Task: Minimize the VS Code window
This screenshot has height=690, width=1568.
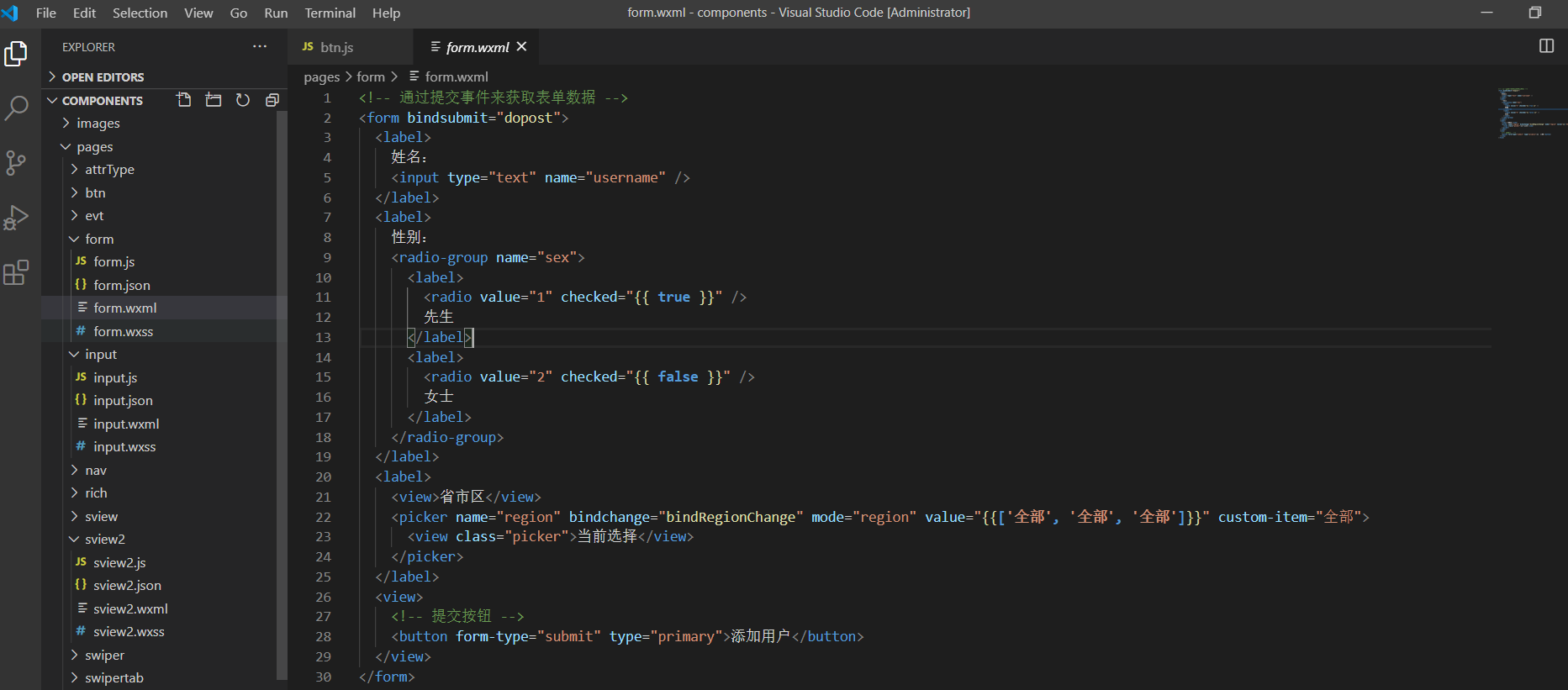Action: (1487, 13)
